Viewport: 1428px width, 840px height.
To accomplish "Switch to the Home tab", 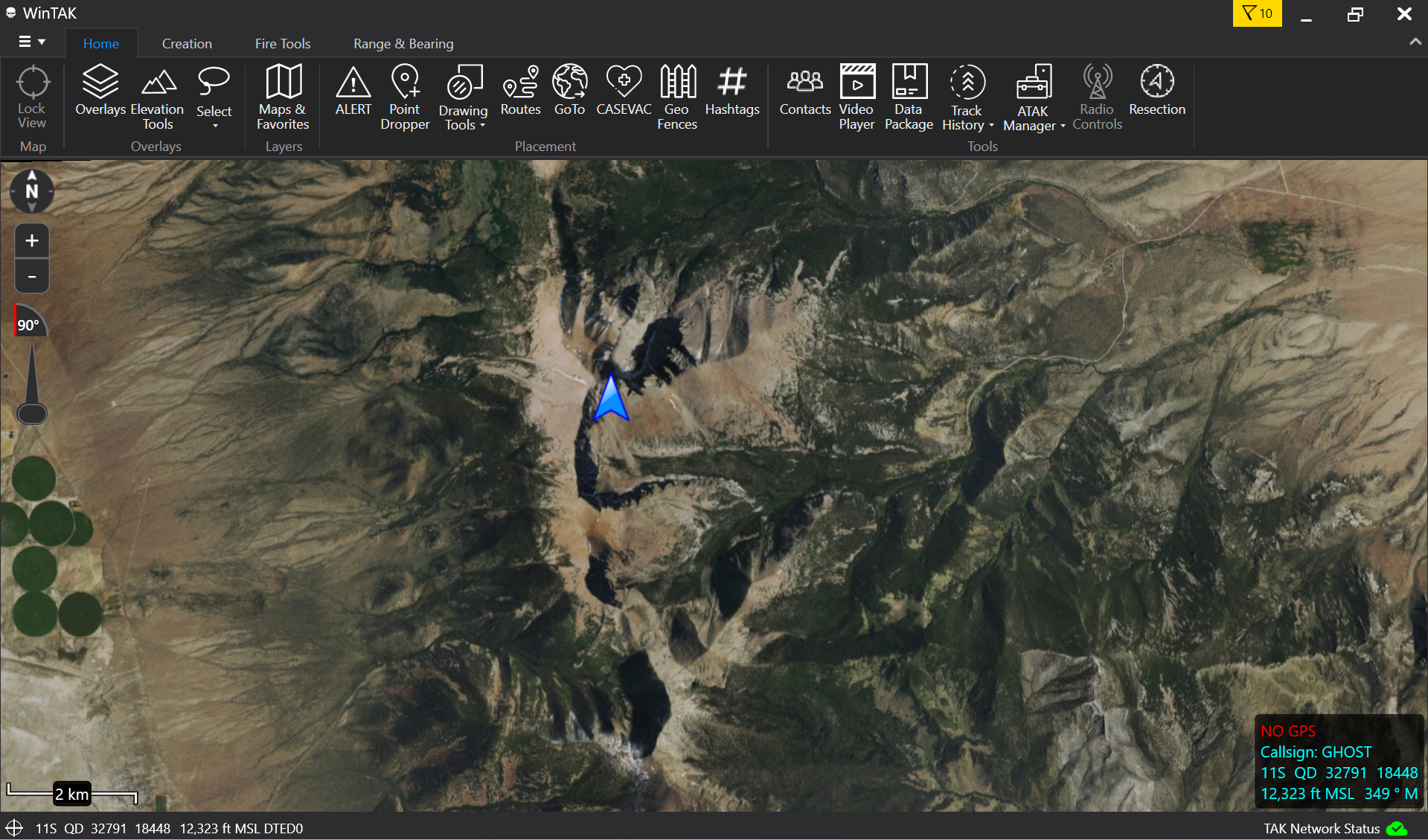I will [x=101, y=43].
